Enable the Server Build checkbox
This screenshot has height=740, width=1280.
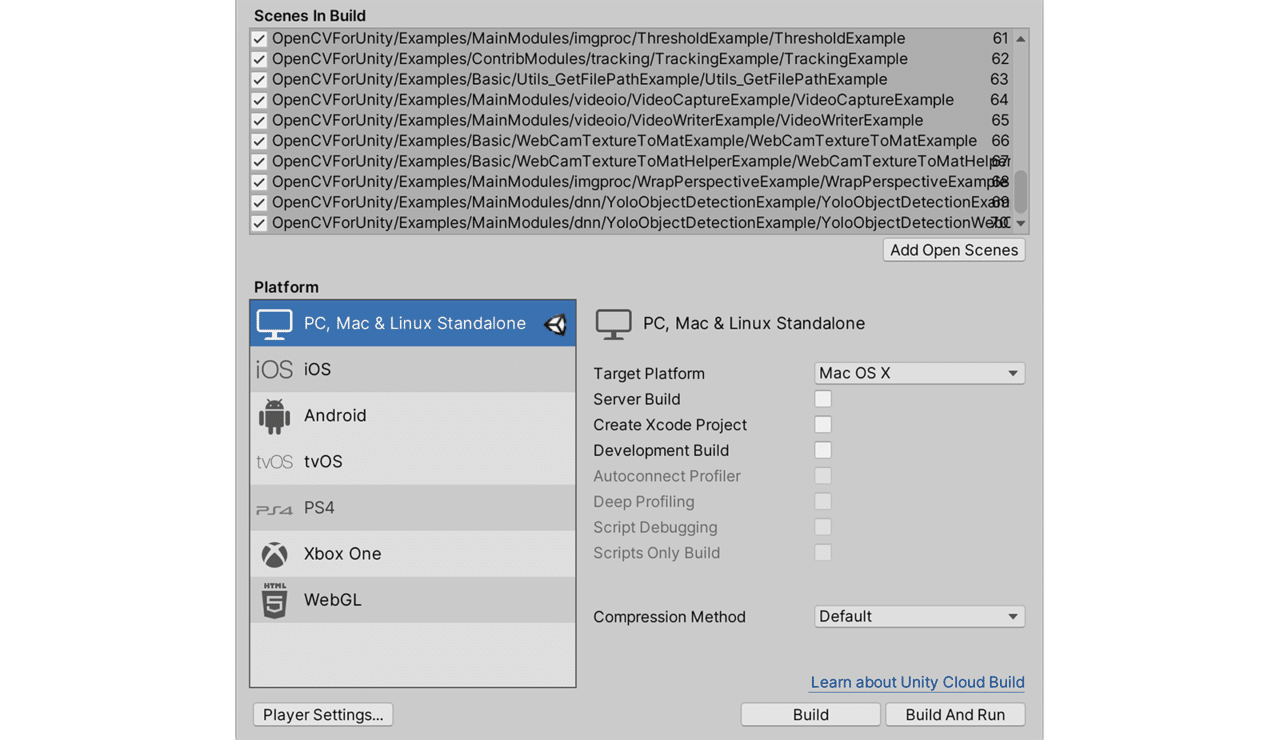823,399
